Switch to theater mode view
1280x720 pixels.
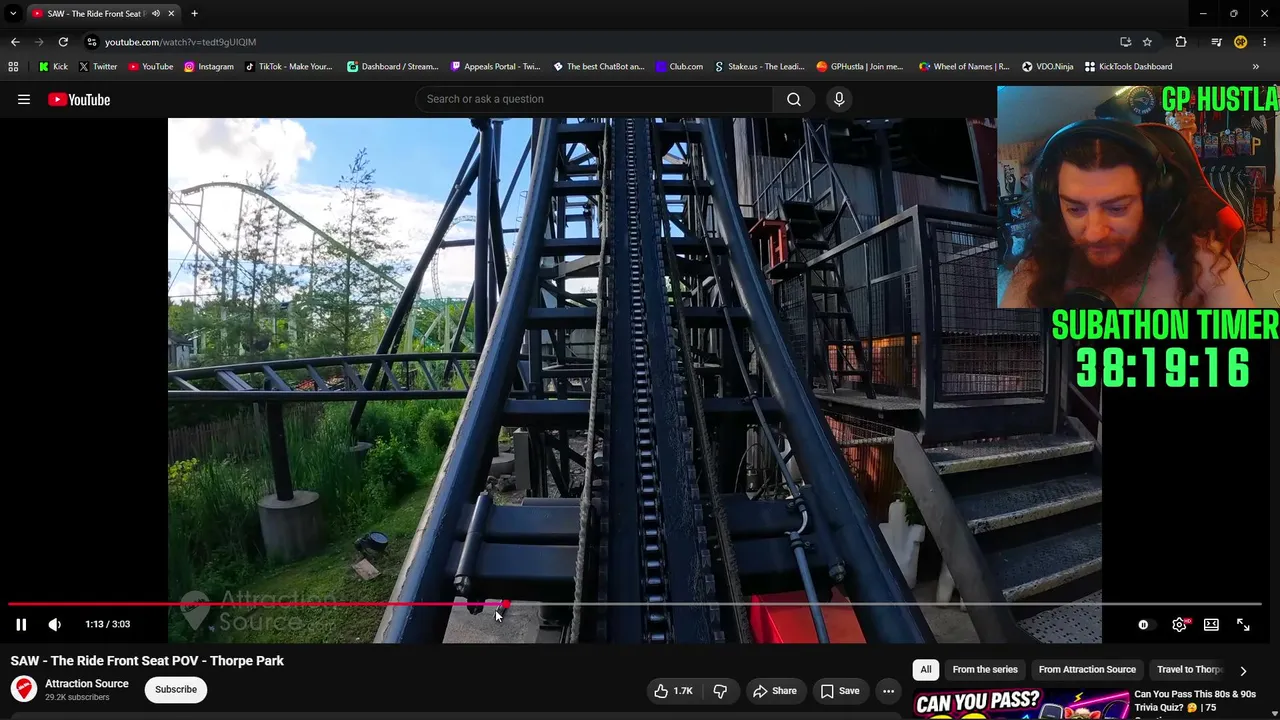point(1211,624)
